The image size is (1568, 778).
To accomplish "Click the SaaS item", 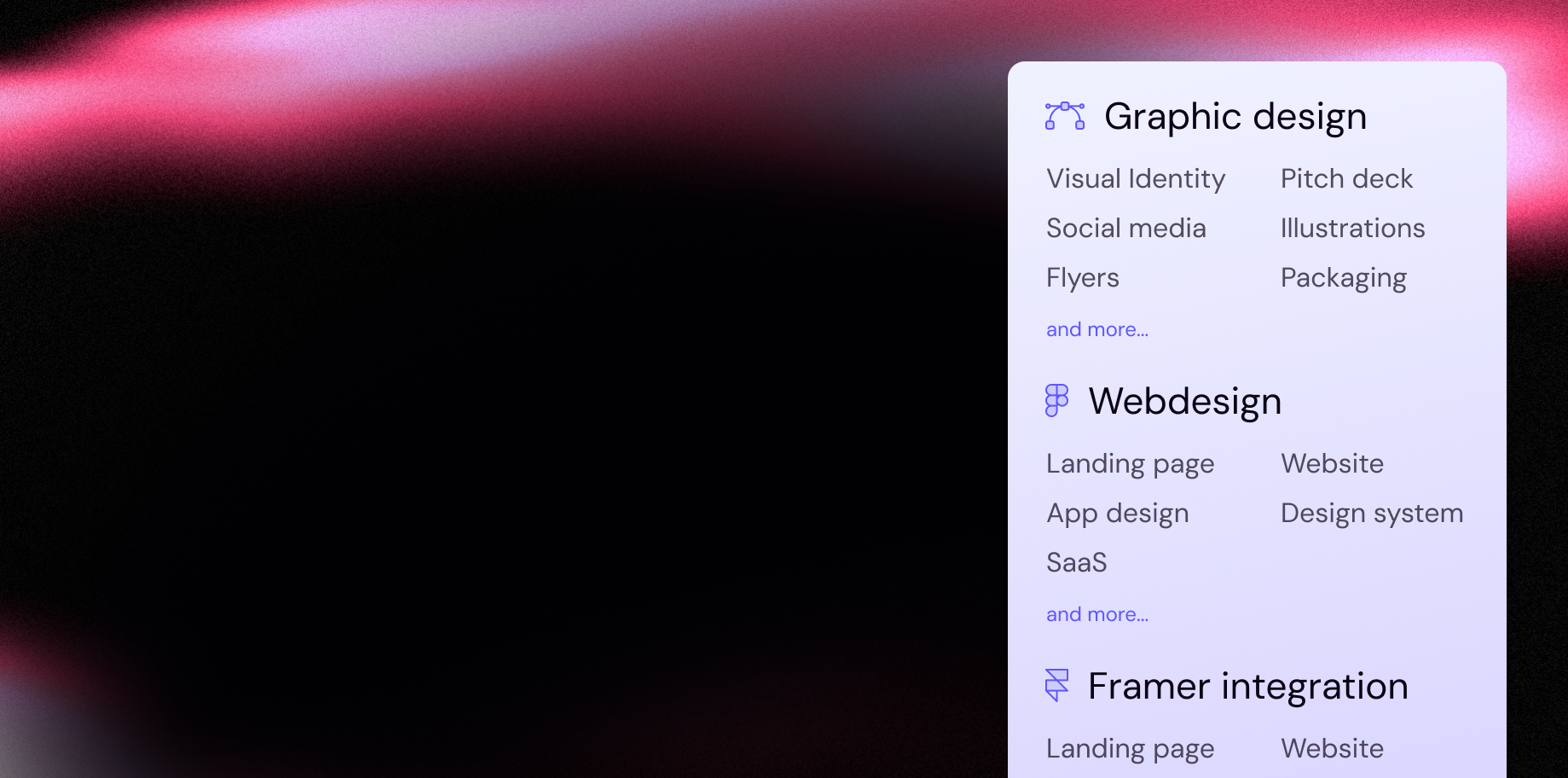I will (x=1076, y=563).
